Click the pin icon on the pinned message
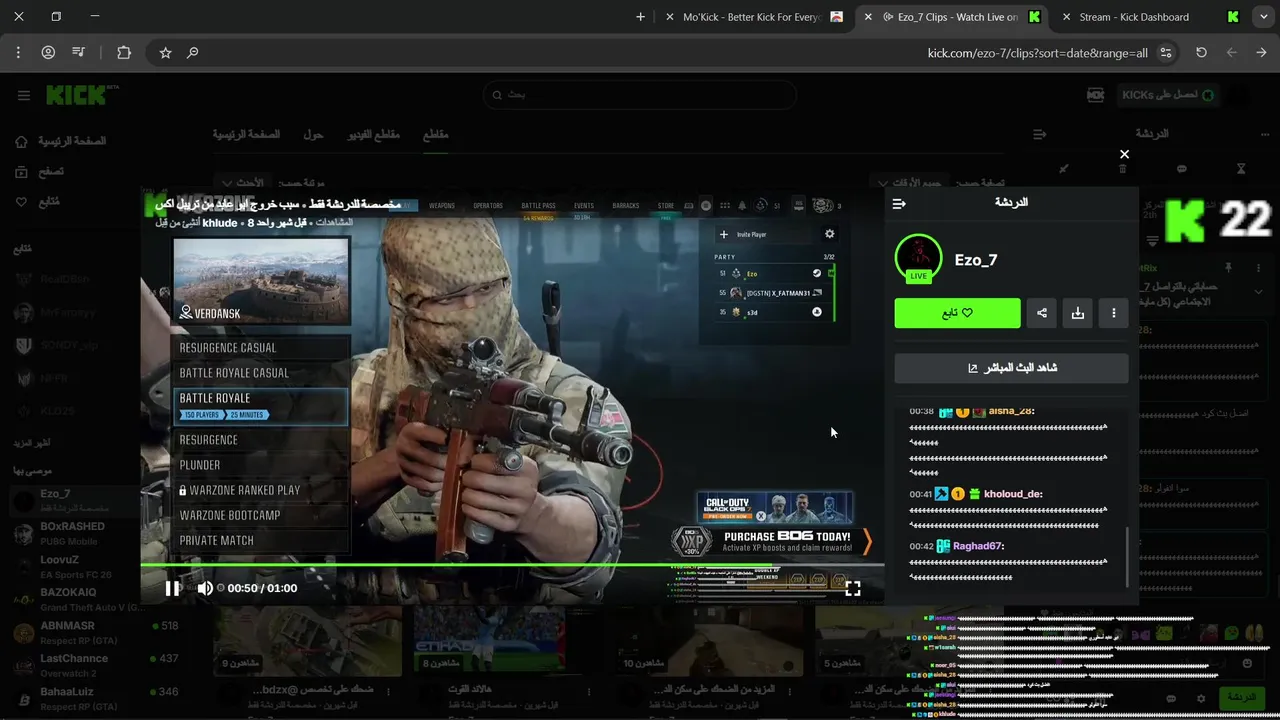The height and width of the screenshot is (720, 1280). point(1229,268)
